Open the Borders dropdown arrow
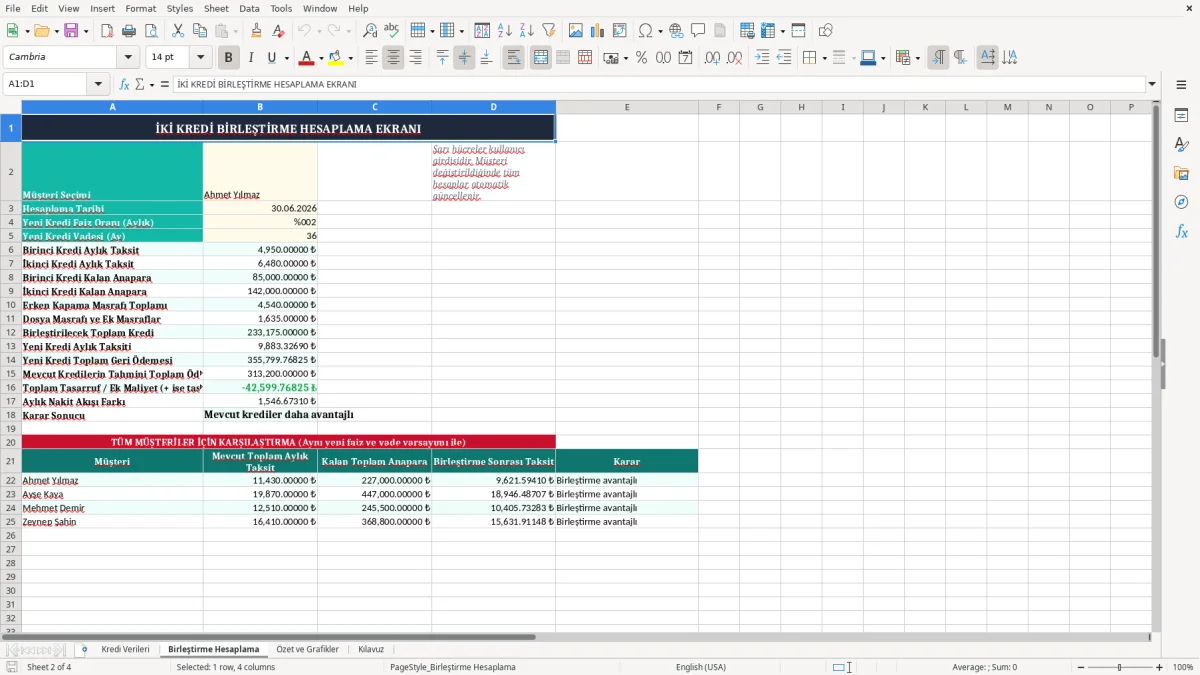Viewport: 1200px width, 675px height. click(x=824, y=58)
